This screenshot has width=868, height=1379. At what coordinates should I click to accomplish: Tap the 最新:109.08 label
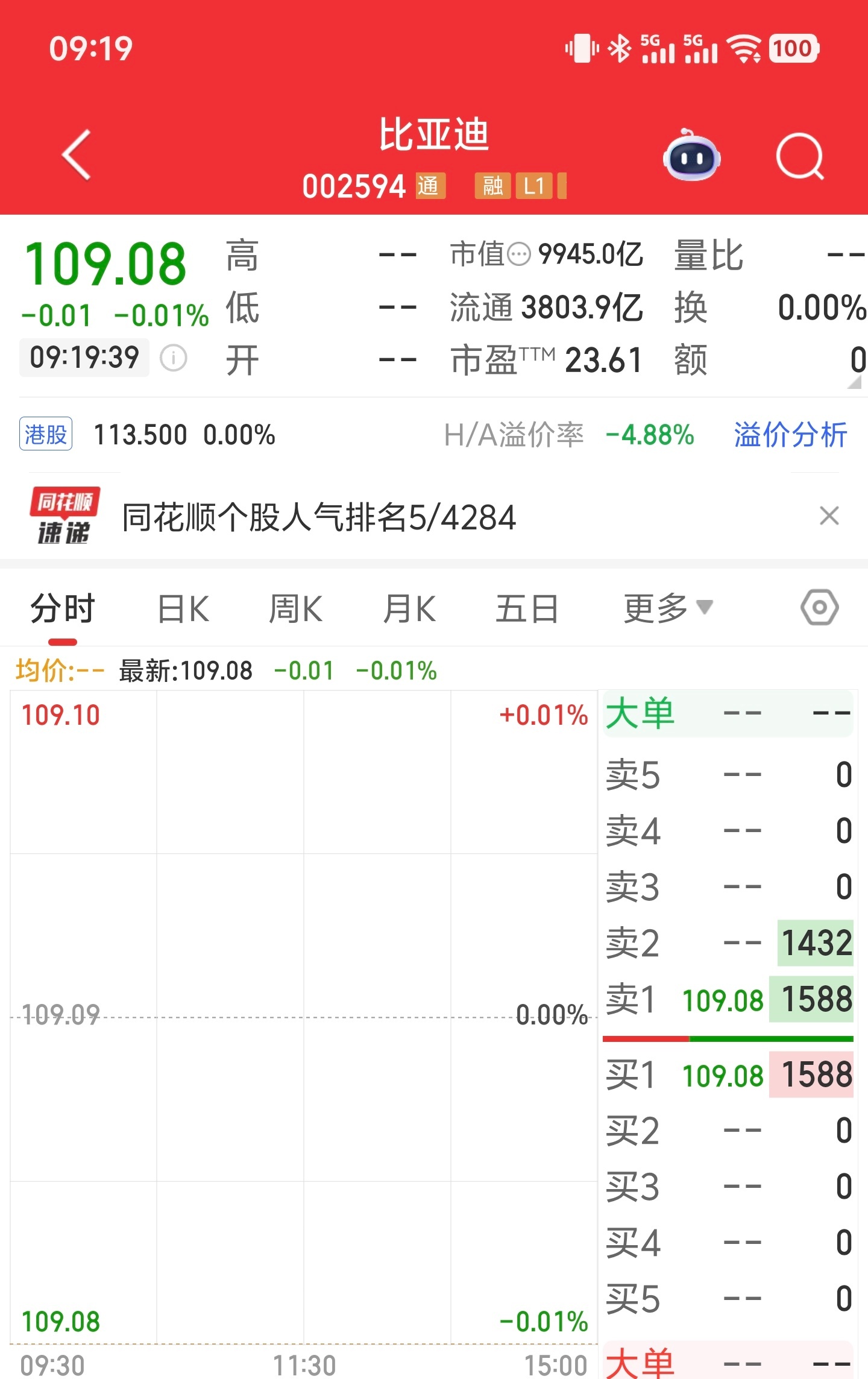coord(186,671)
